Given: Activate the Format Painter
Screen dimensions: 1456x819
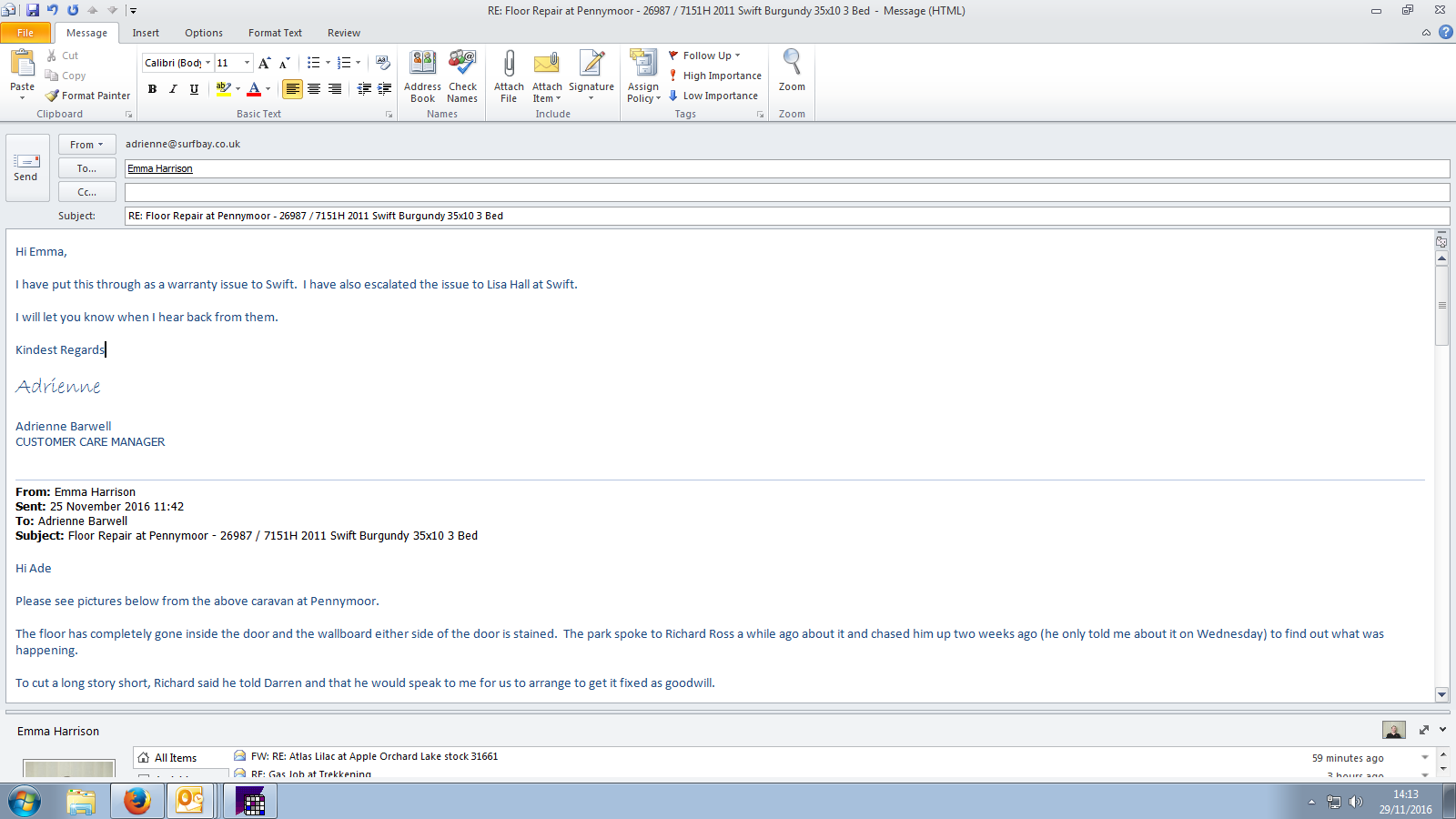Looking at the screenshot, I should (x=88, y=96).
